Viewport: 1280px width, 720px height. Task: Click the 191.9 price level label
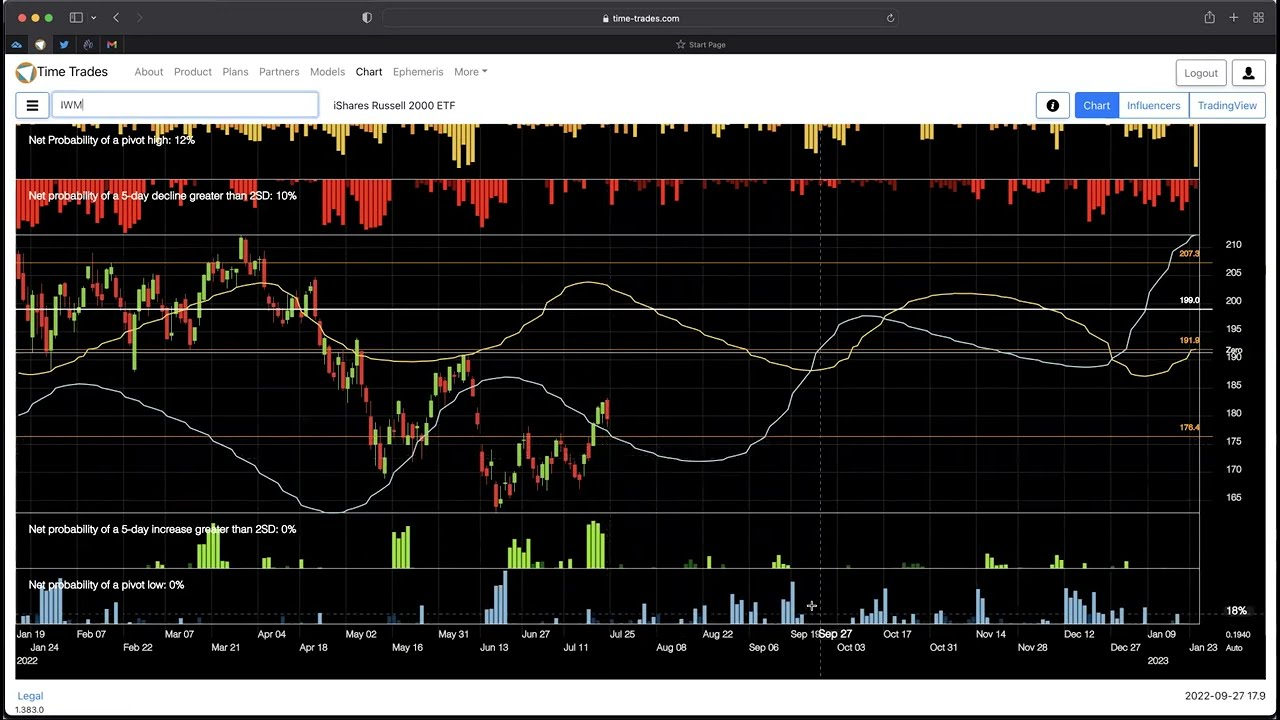coord(1189,341)
